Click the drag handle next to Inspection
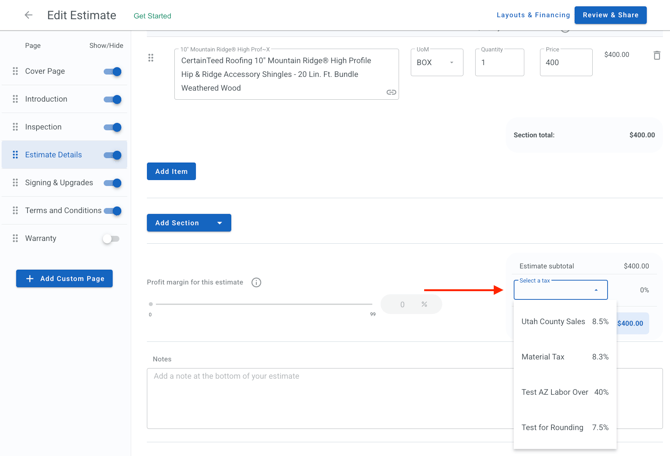The height and width of the screenshot is (456, 670). 15,127
